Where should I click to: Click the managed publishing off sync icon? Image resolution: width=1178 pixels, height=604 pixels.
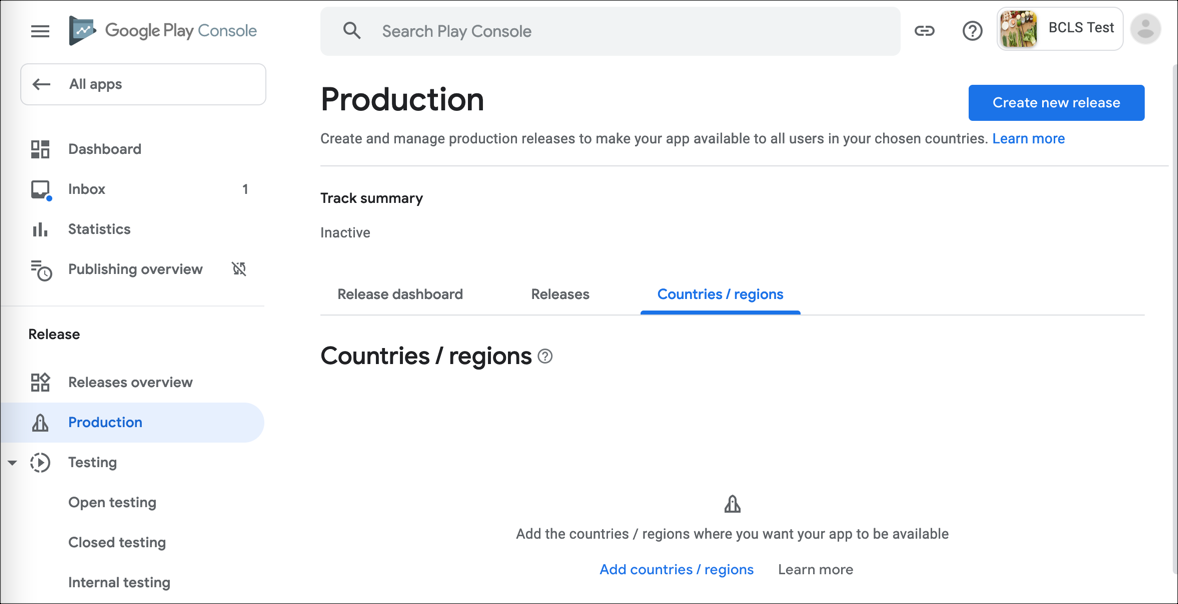[239, 269]
